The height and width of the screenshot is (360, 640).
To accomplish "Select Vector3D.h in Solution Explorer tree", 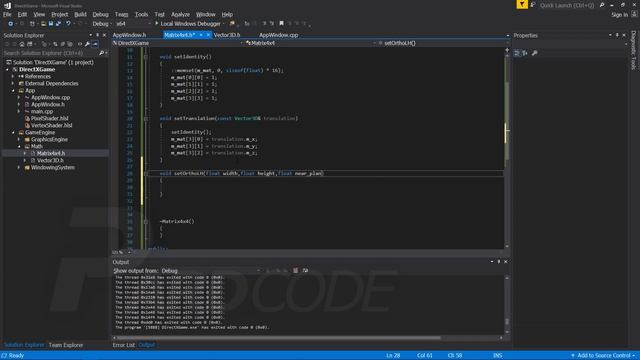I will coord(50,160).
